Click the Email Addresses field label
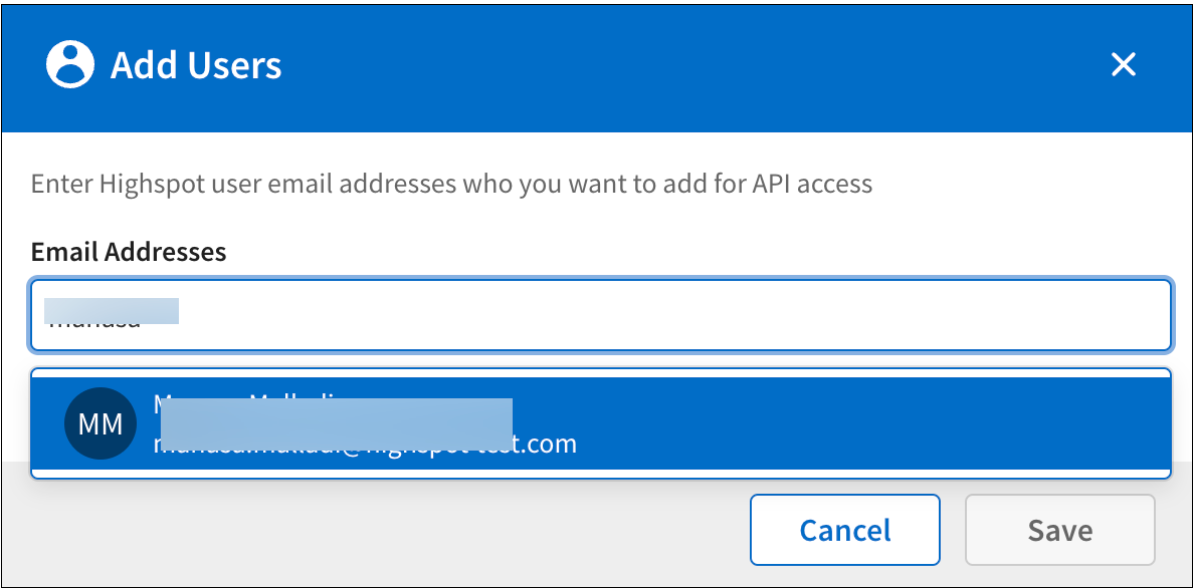1194x588 pixels. tap(129, 252)
